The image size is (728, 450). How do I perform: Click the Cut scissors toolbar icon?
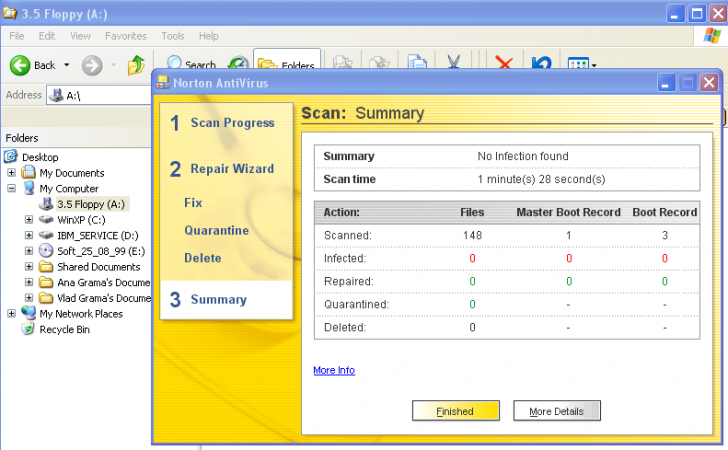(x=454, y=62)
